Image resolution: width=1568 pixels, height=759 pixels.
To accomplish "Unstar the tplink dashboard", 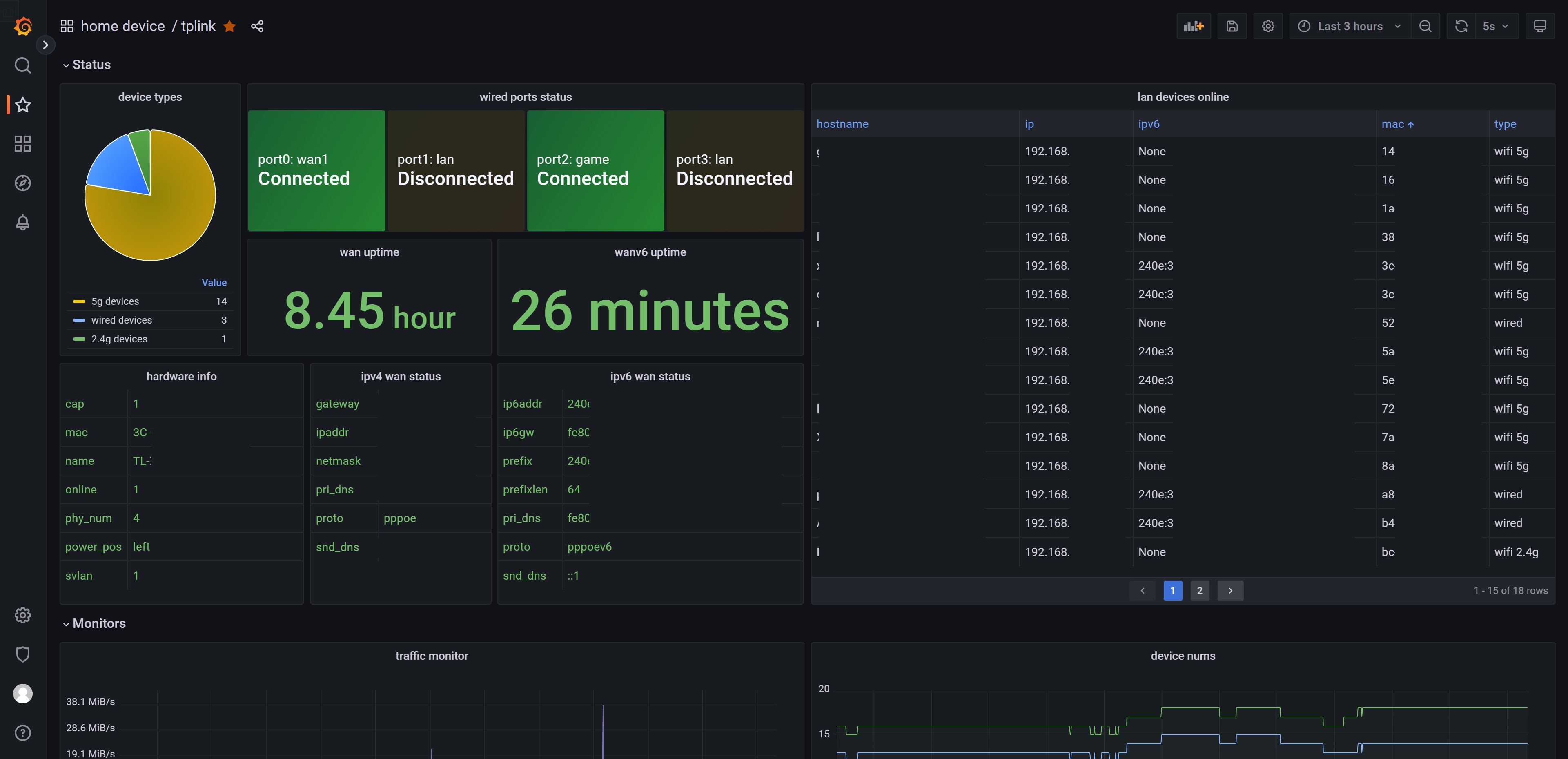I will [x=229, y=26].
